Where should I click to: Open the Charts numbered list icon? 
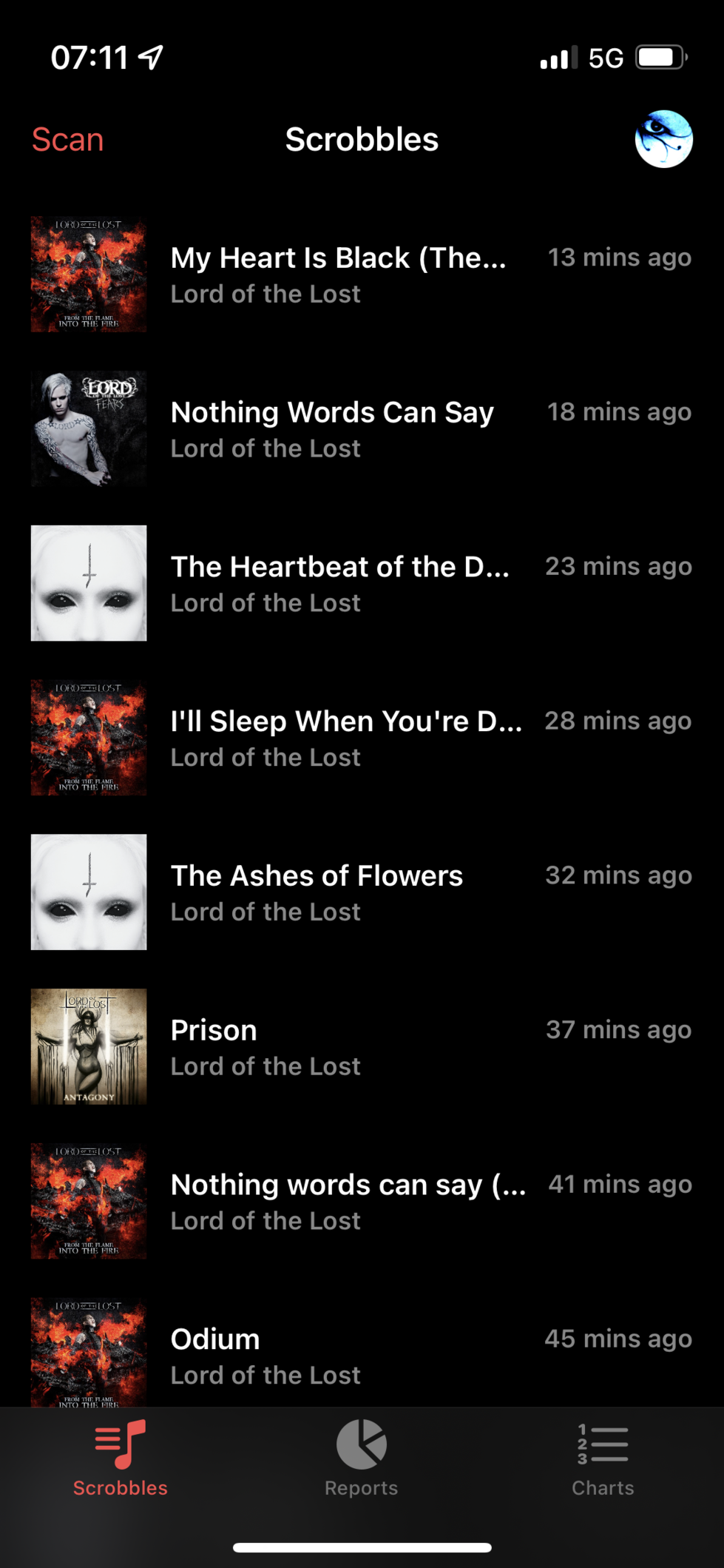point(603,1444)
